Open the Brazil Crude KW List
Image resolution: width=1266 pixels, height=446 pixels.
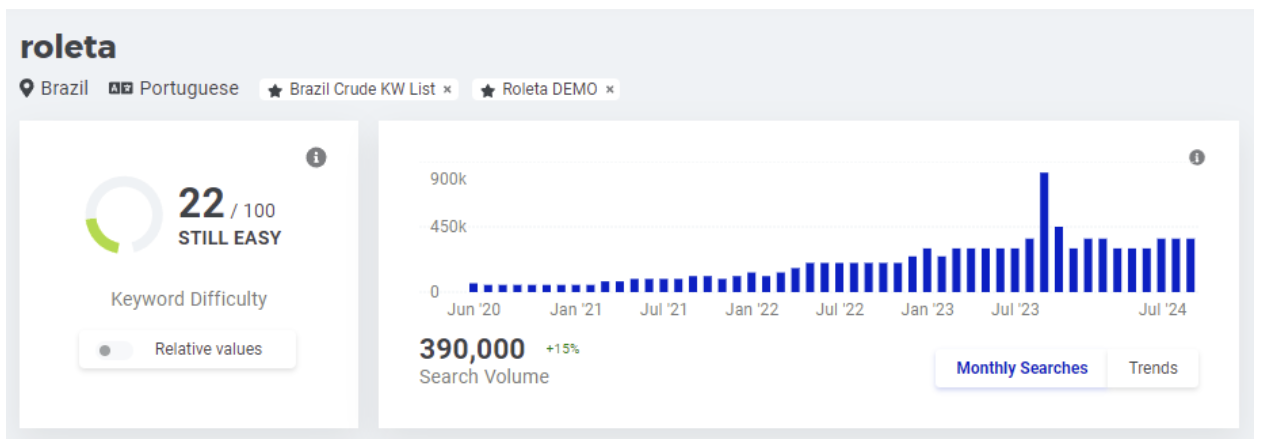point(362,89)
